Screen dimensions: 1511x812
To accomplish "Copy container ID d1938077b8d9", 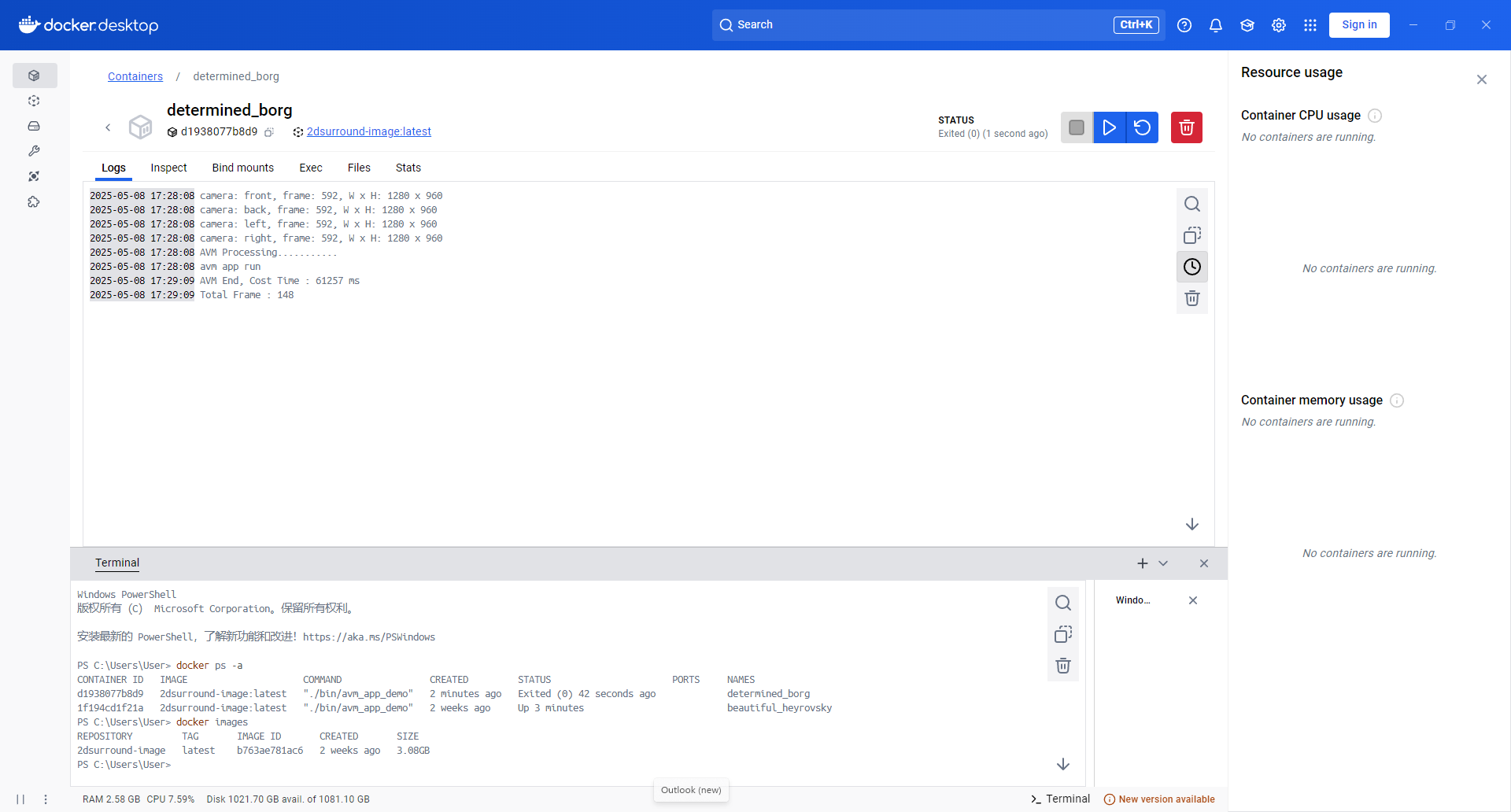I will [269, 132].
